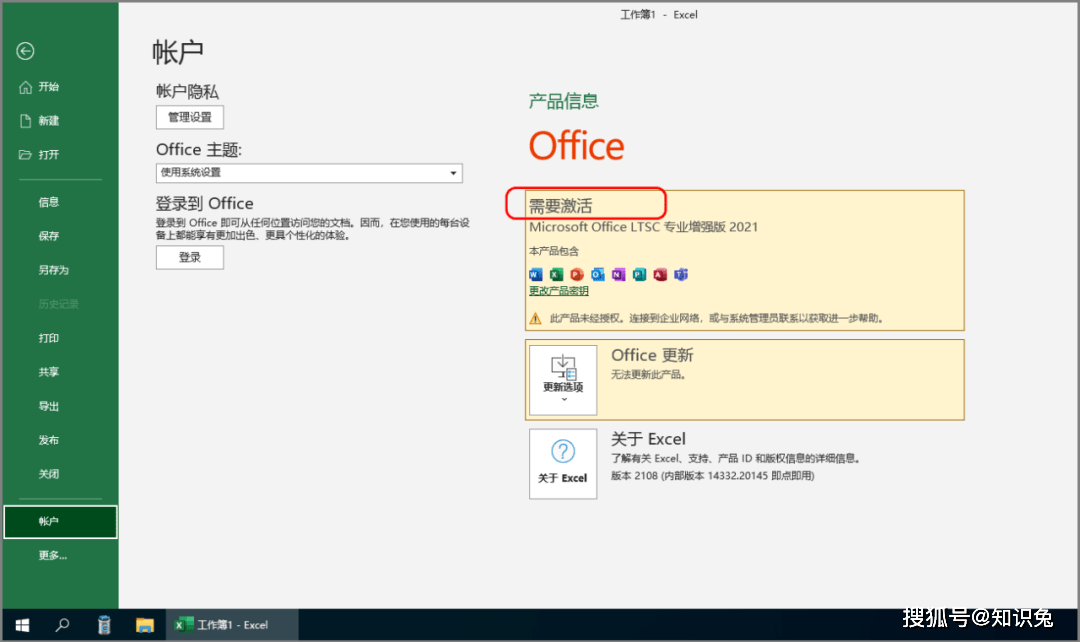The width and height of the screenshot is (1080, 642).
Task: Click the 工作簿1 - Excel taskbar button
Action: point(232,625)
